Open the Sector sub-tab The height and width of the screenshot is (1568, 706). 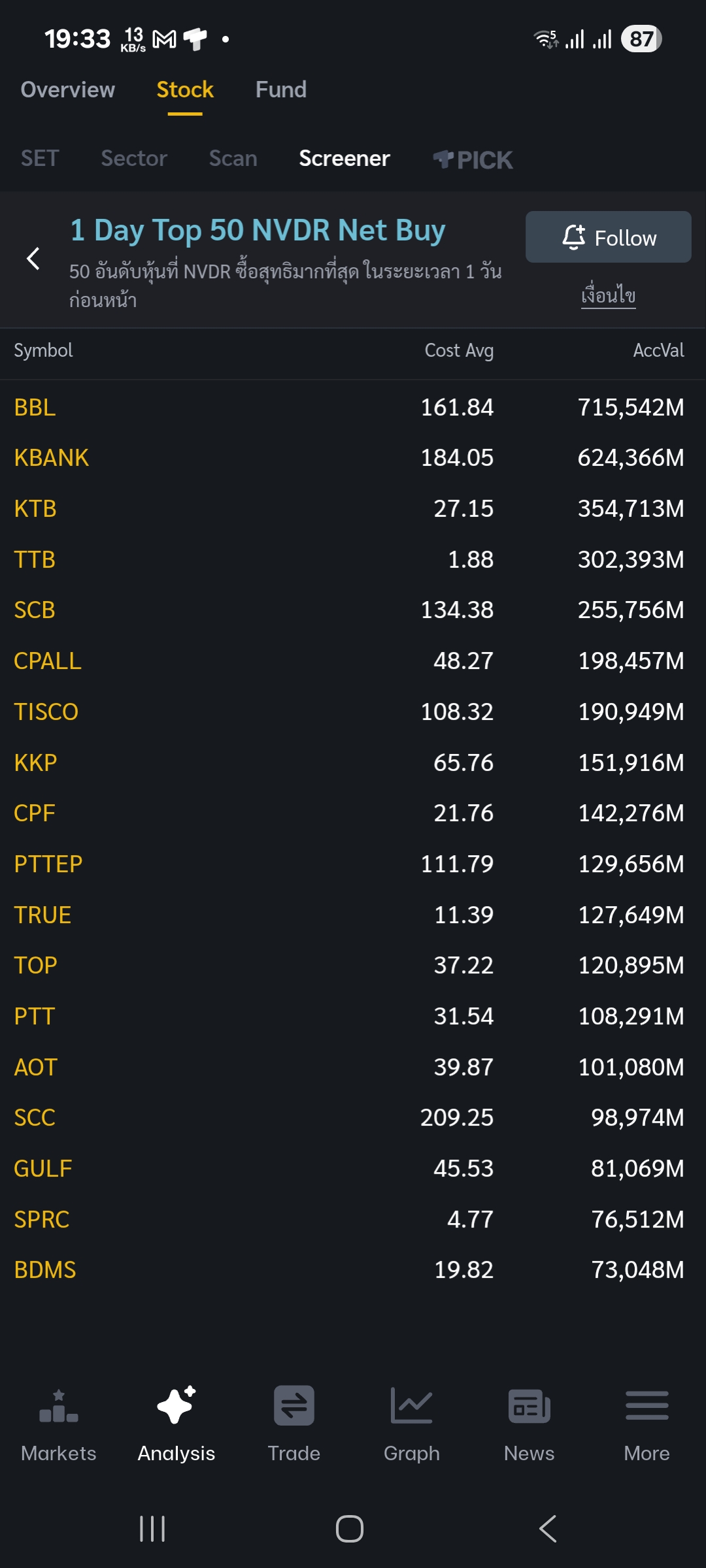coord(134,158)
